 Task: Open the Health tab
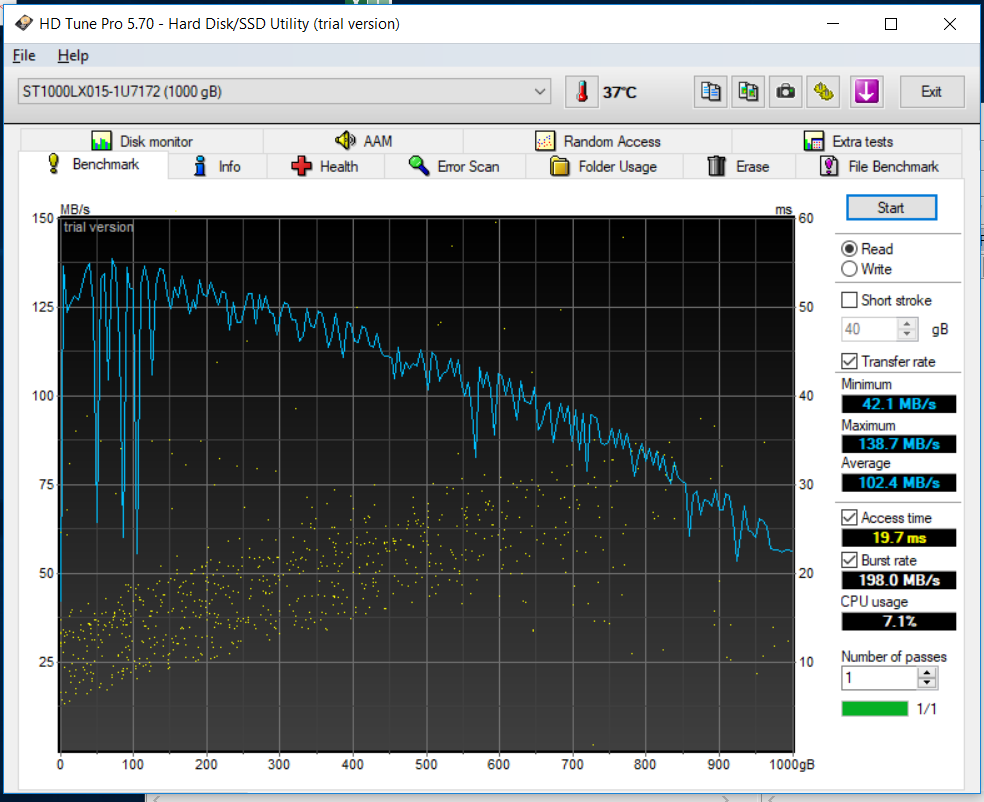(x=324, y=166)
